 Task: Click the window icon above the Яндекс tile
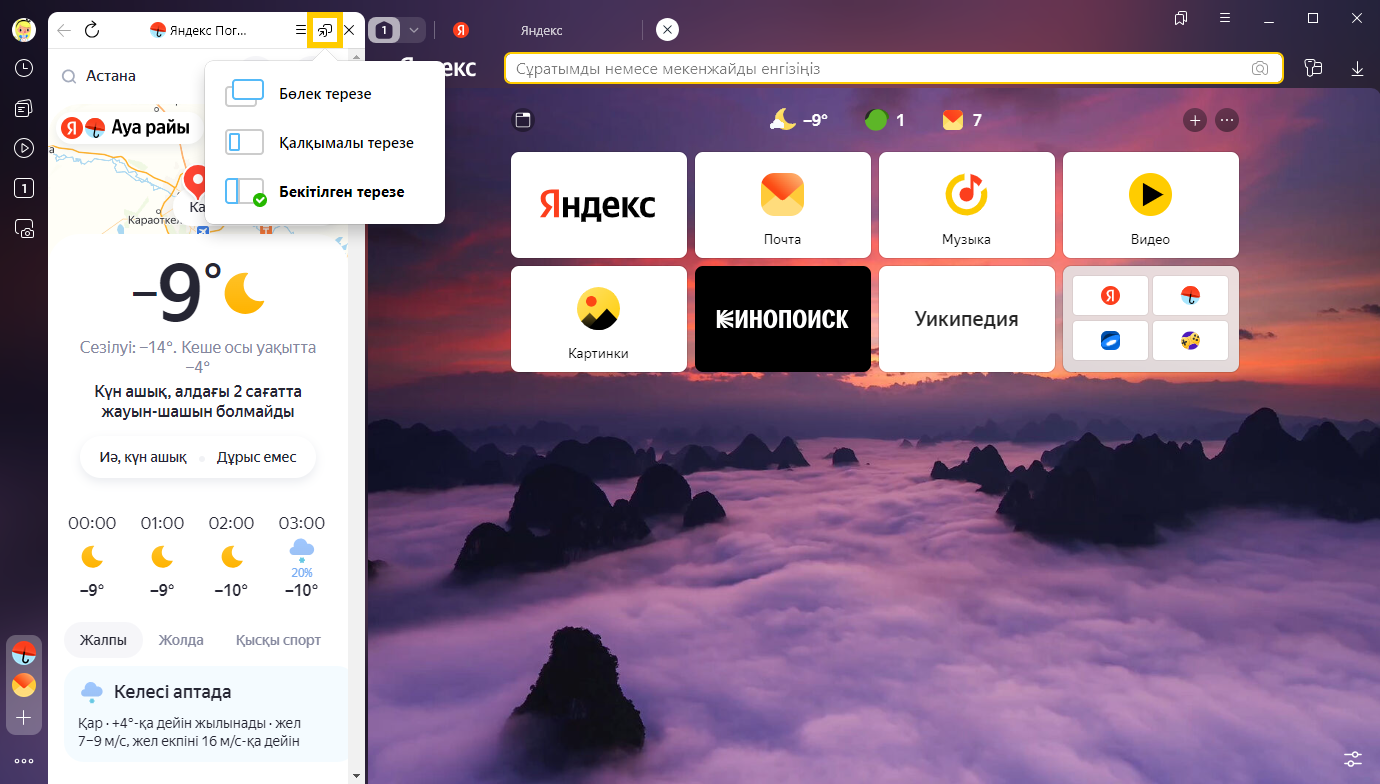523,120
